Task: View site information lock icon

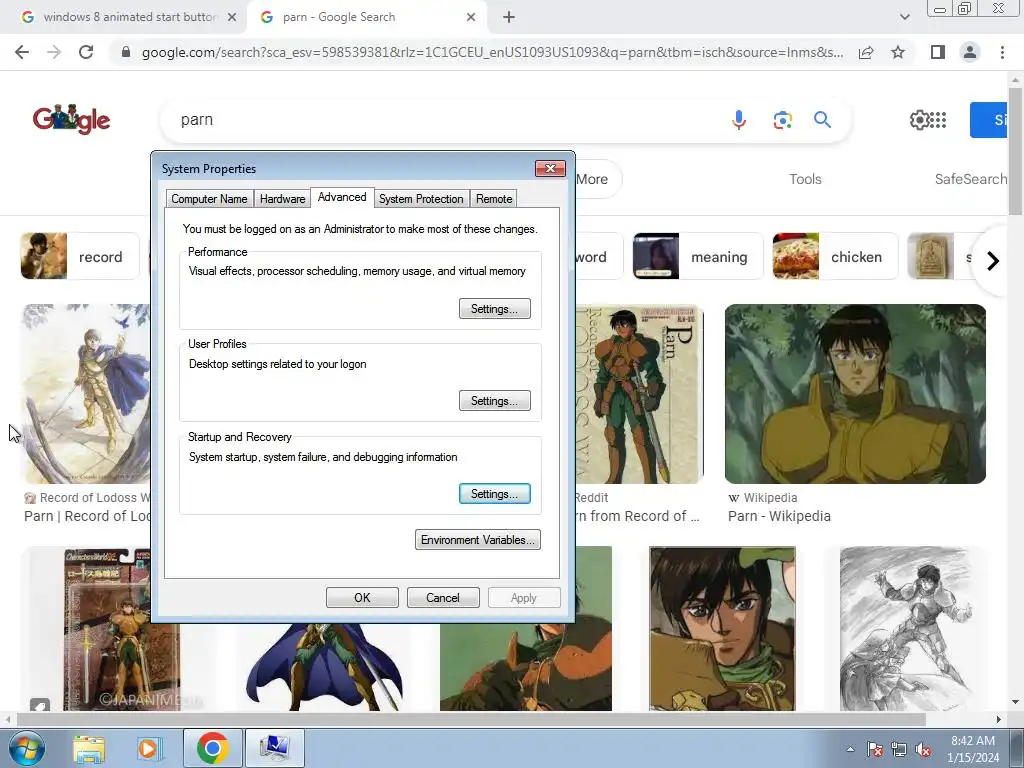Action: pyautogui.click(x=126, y=52)
